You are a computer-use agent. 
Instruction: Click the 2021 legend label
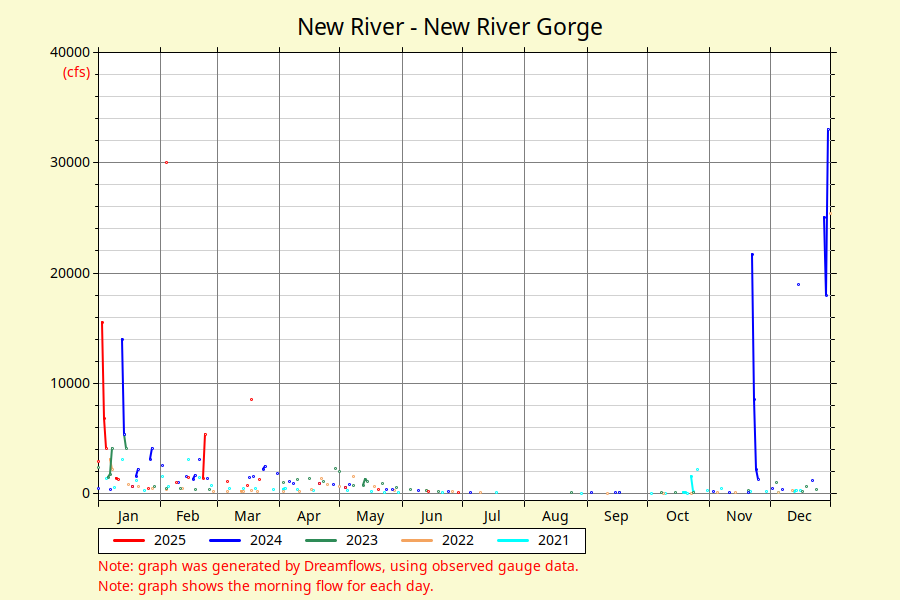tap(553, 540)
